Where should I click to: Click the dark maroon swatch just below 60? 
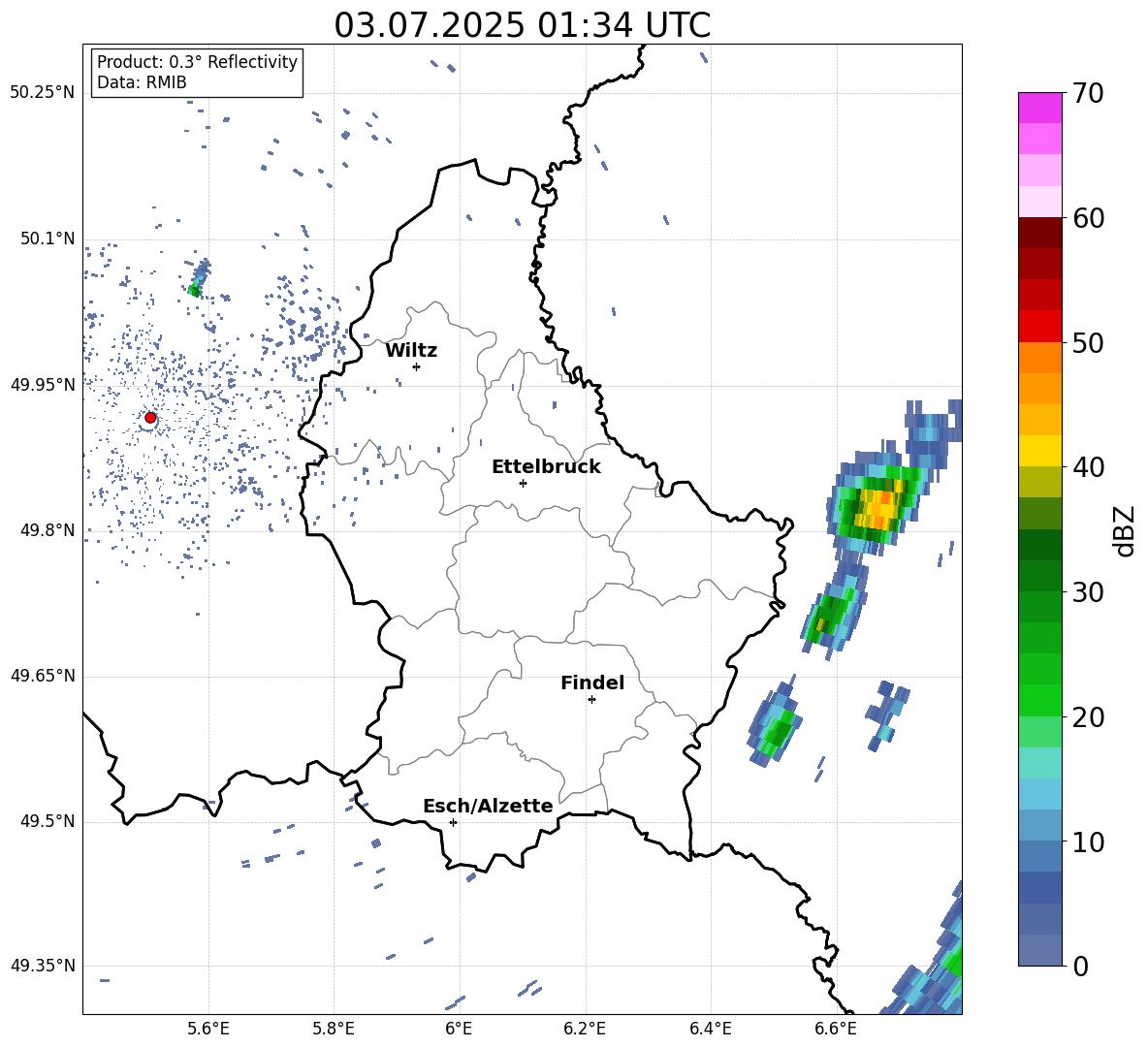[1039, 233]
